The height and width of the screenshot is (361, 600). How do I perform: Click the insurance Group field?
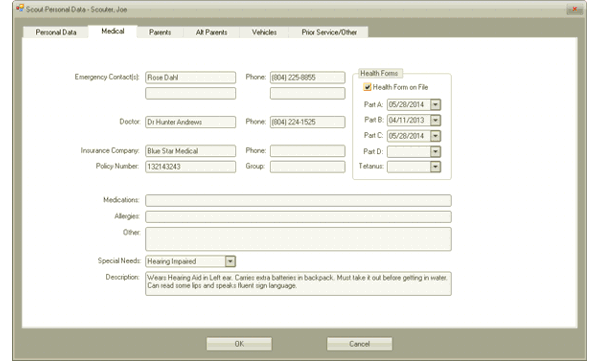[x=308, y=167]
